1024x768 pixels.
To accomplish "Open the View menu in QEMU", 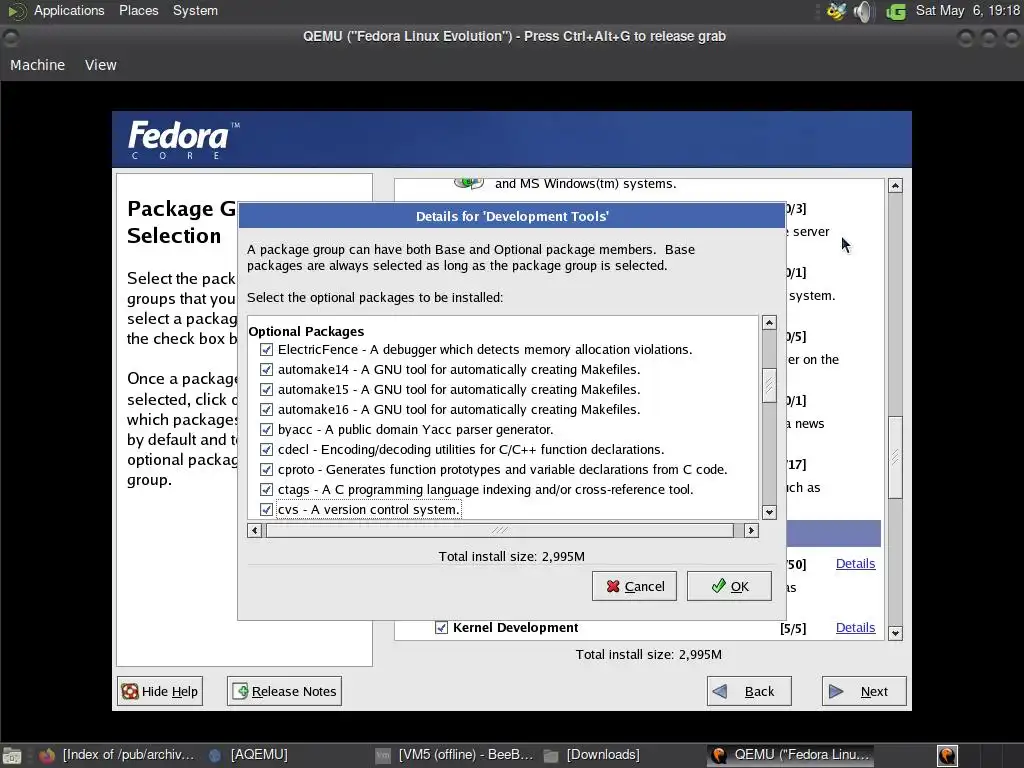I will click(x=101, y=65).
